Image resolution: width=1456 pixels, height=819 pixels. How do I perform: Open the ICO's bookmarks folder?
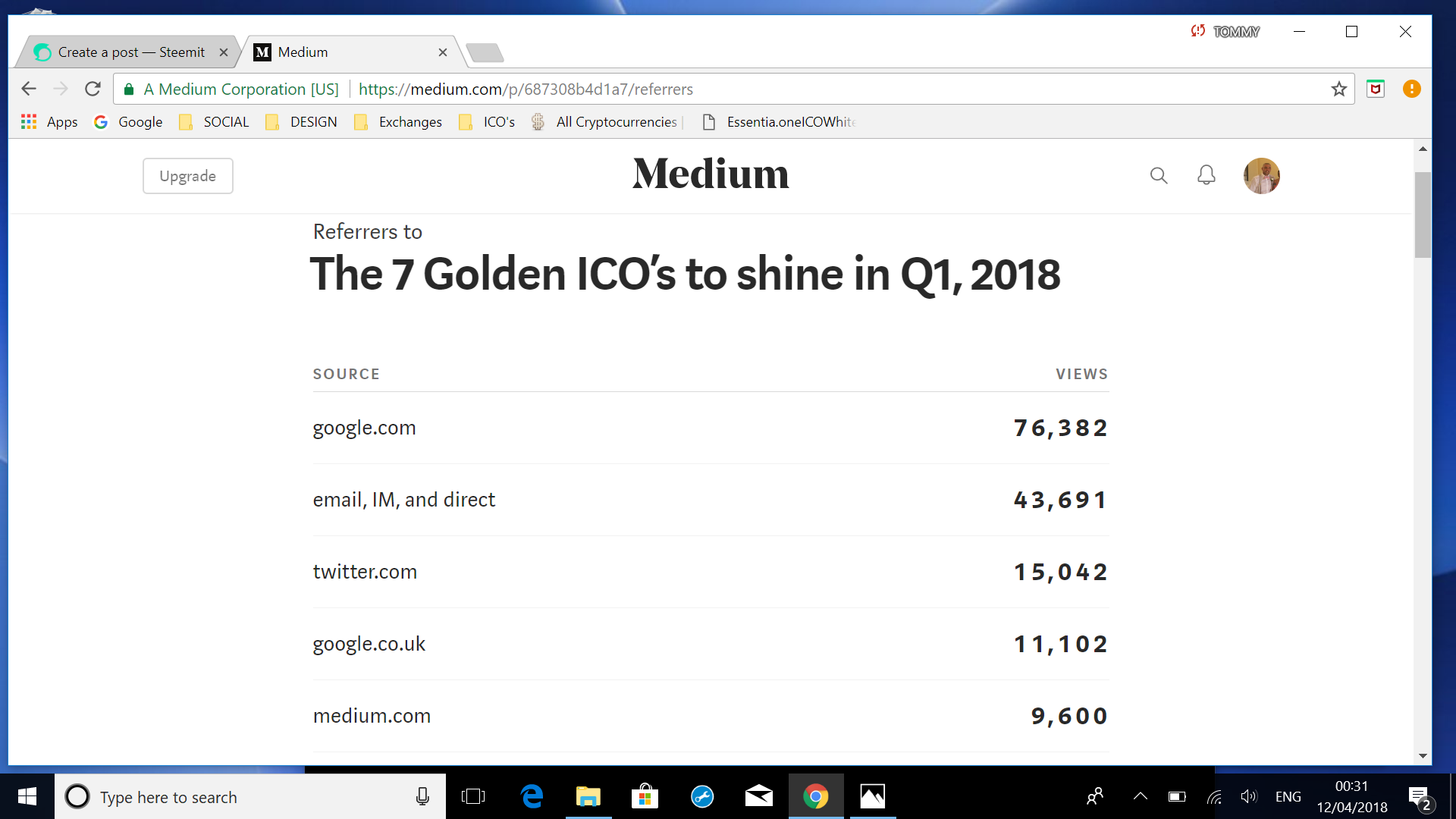(x=488, y=122)
